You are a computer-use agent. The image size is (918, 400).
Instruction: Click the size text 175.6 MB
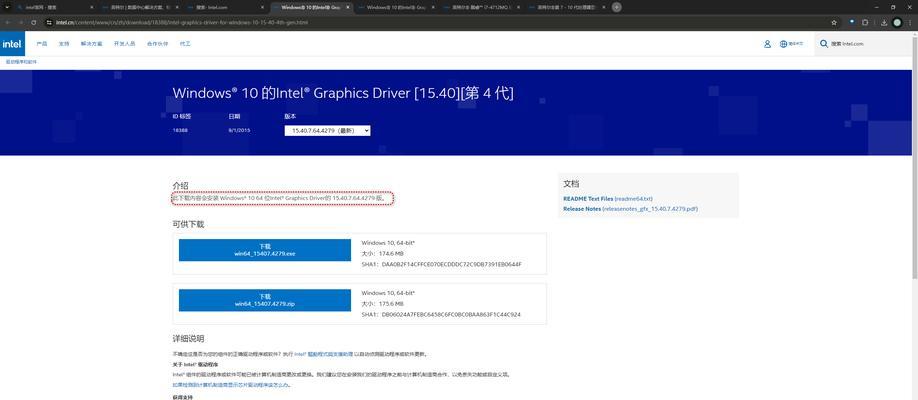[x=391, y=303]
